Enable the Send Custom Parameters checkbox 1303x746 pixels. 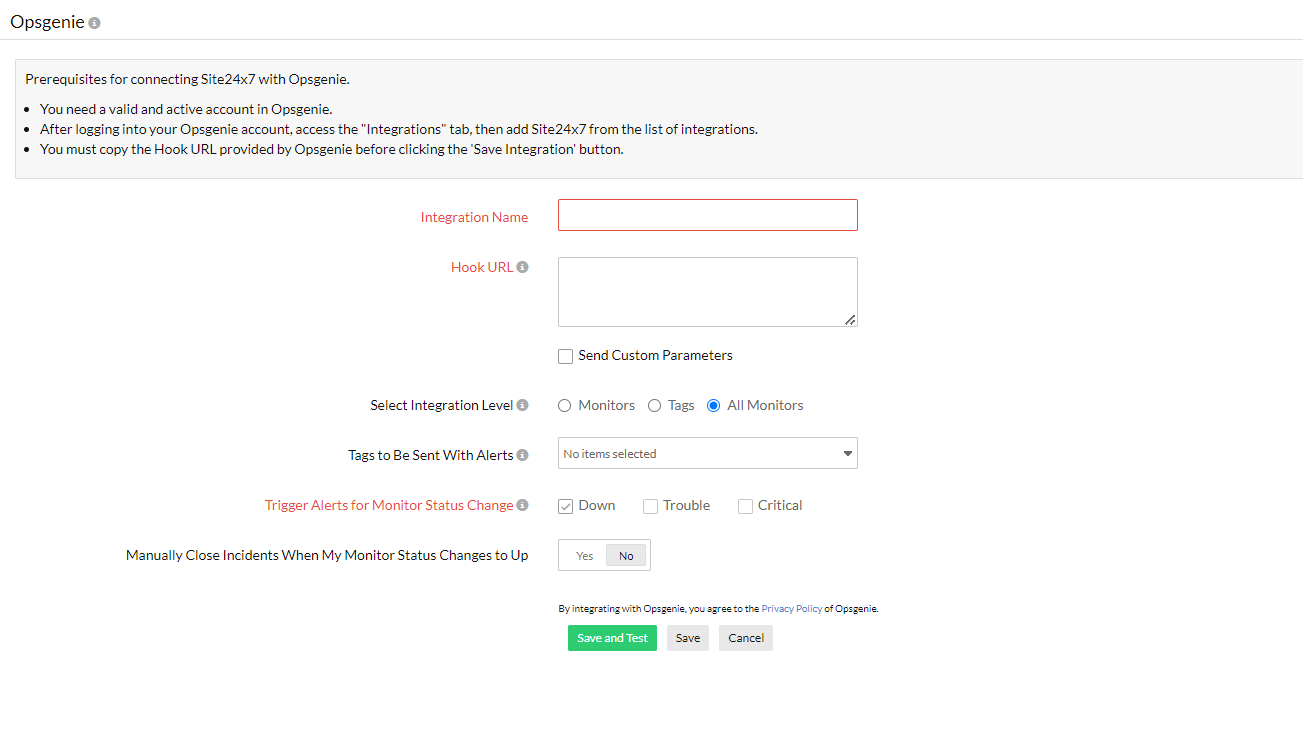pos(565,356)
